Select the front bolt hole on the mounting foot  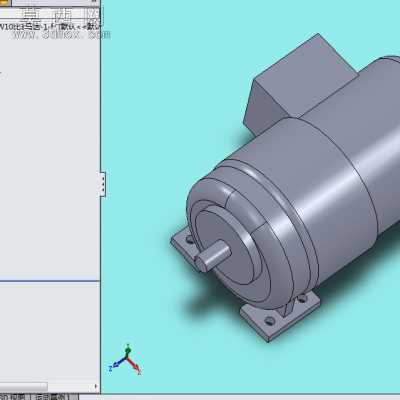point(269,321)
